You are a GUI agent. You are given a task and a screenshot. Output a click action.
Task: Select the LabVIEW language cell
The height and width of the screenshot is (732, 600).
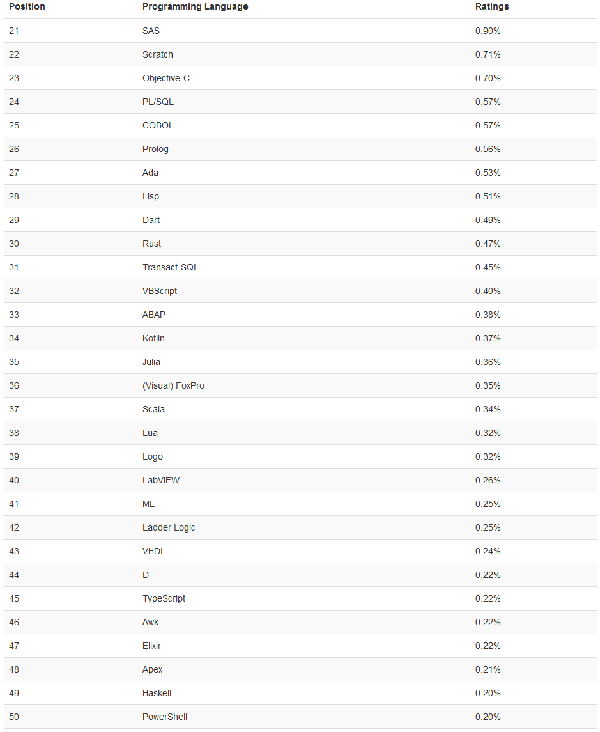click(161, 480)
